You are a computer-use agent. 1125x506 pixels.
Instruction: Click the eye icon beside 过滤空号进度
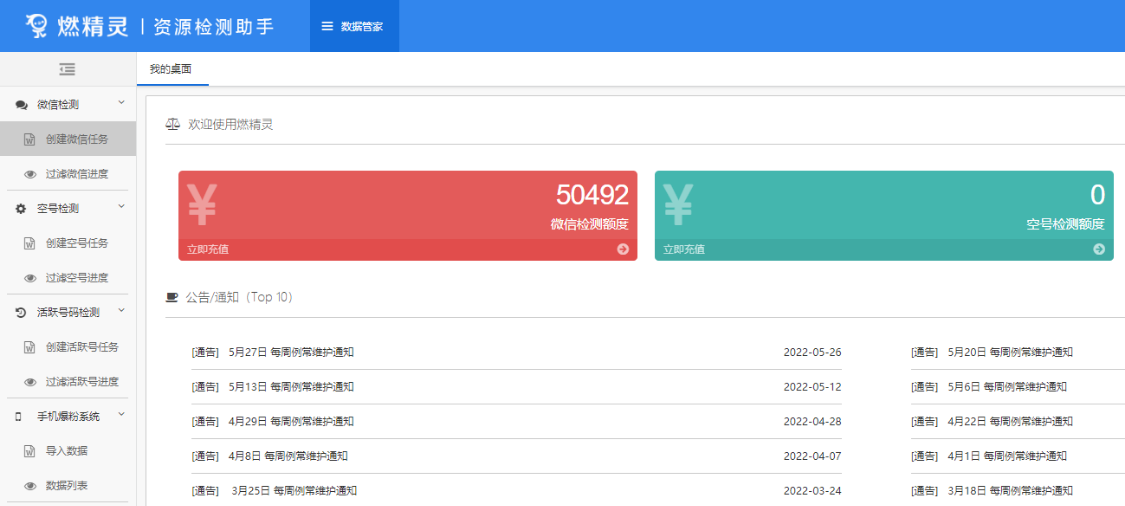(30, 278)
